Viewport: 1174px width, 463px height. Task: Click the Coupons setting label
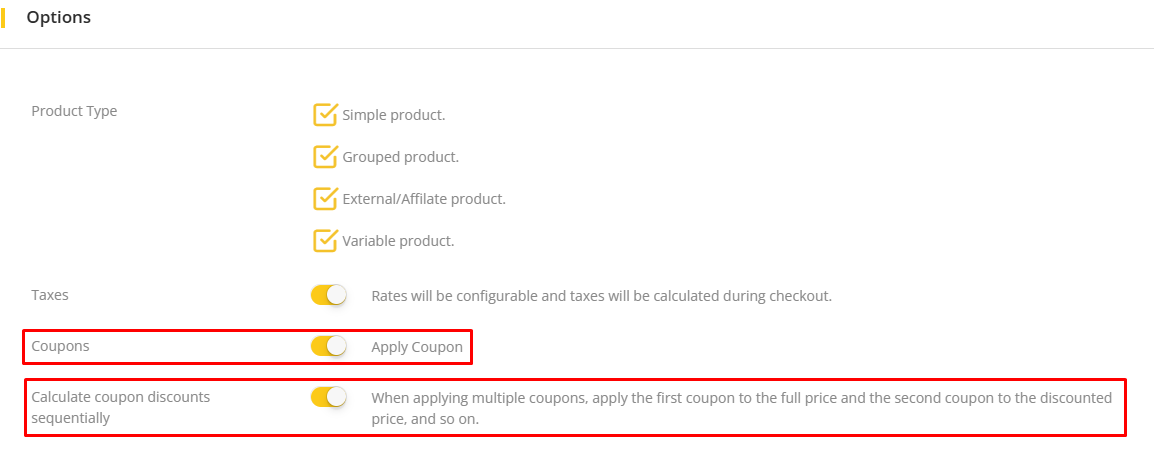click(x=60, y=346)
